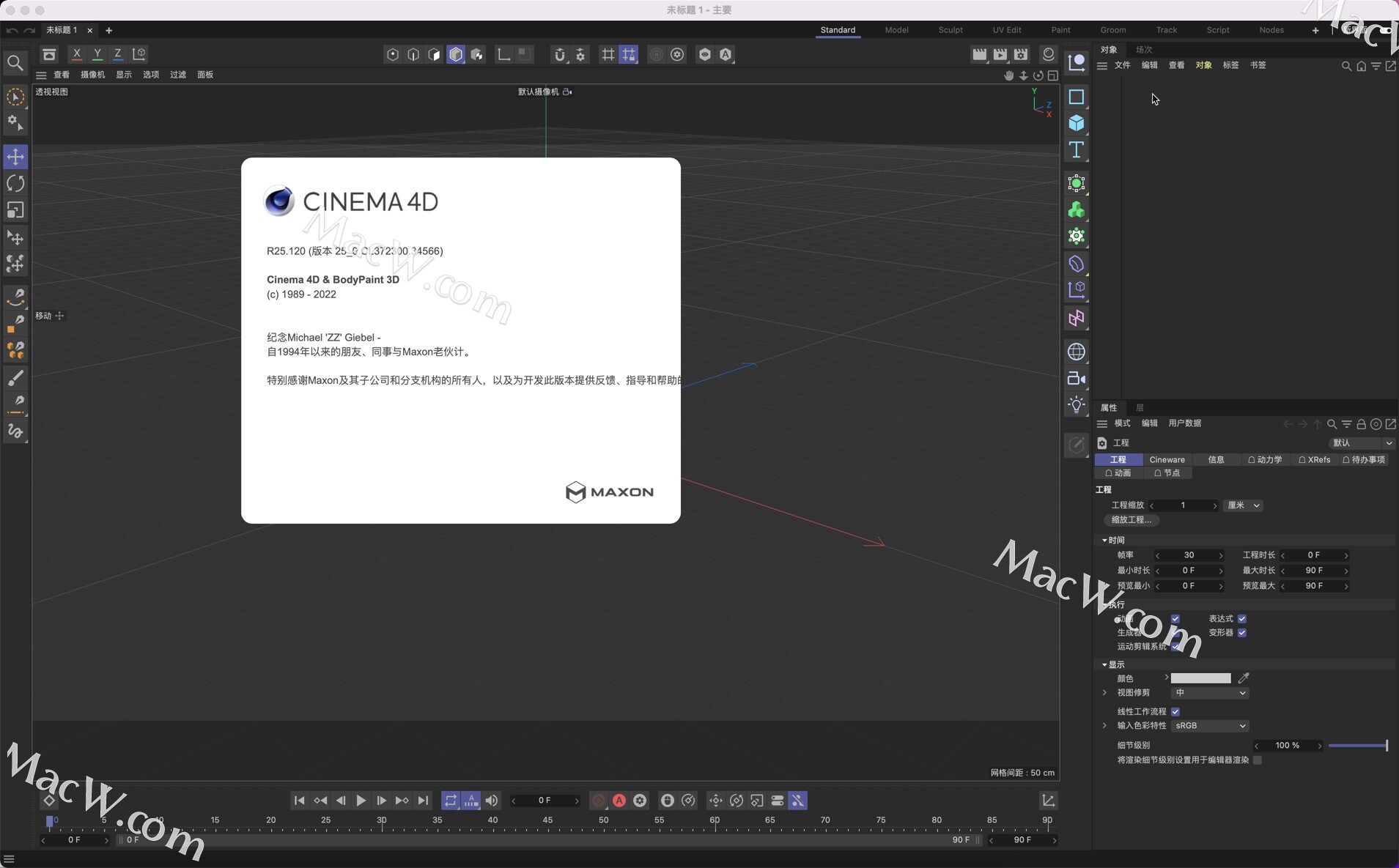Screen dimensions: 1399x868
Task: Activate the live selection circle tool
Action: (15, 97)
